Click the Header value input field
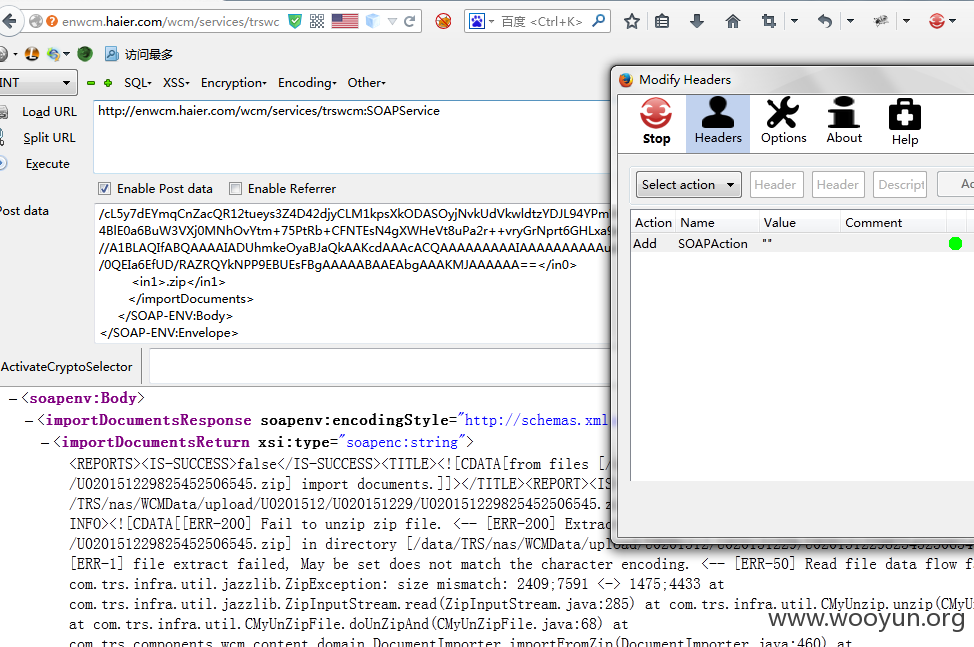 pyautogui.click(x=838, y=184)
